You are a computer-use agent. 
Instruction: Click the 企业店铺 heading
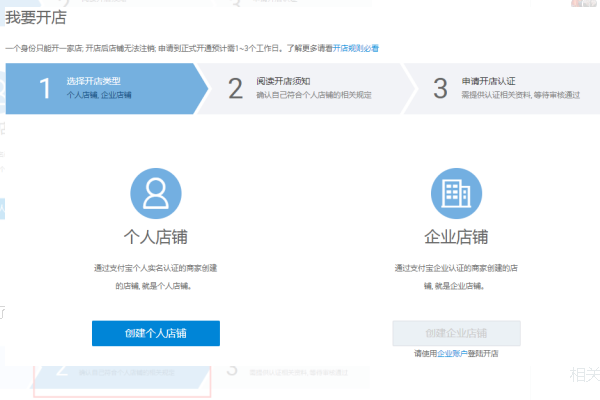click(x=456, y=238)
